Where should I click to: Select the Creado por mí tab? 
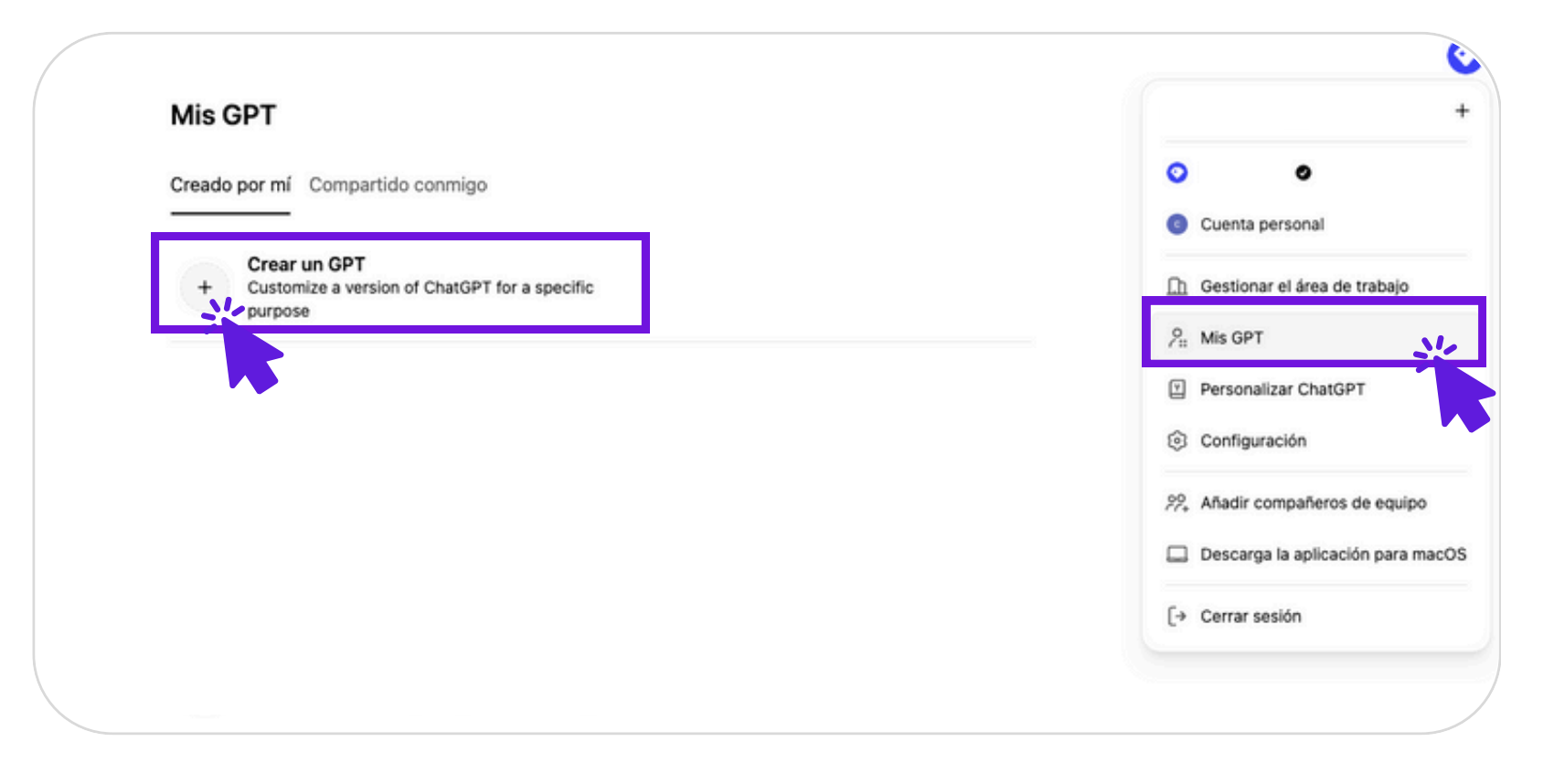(x=230, y=185)
